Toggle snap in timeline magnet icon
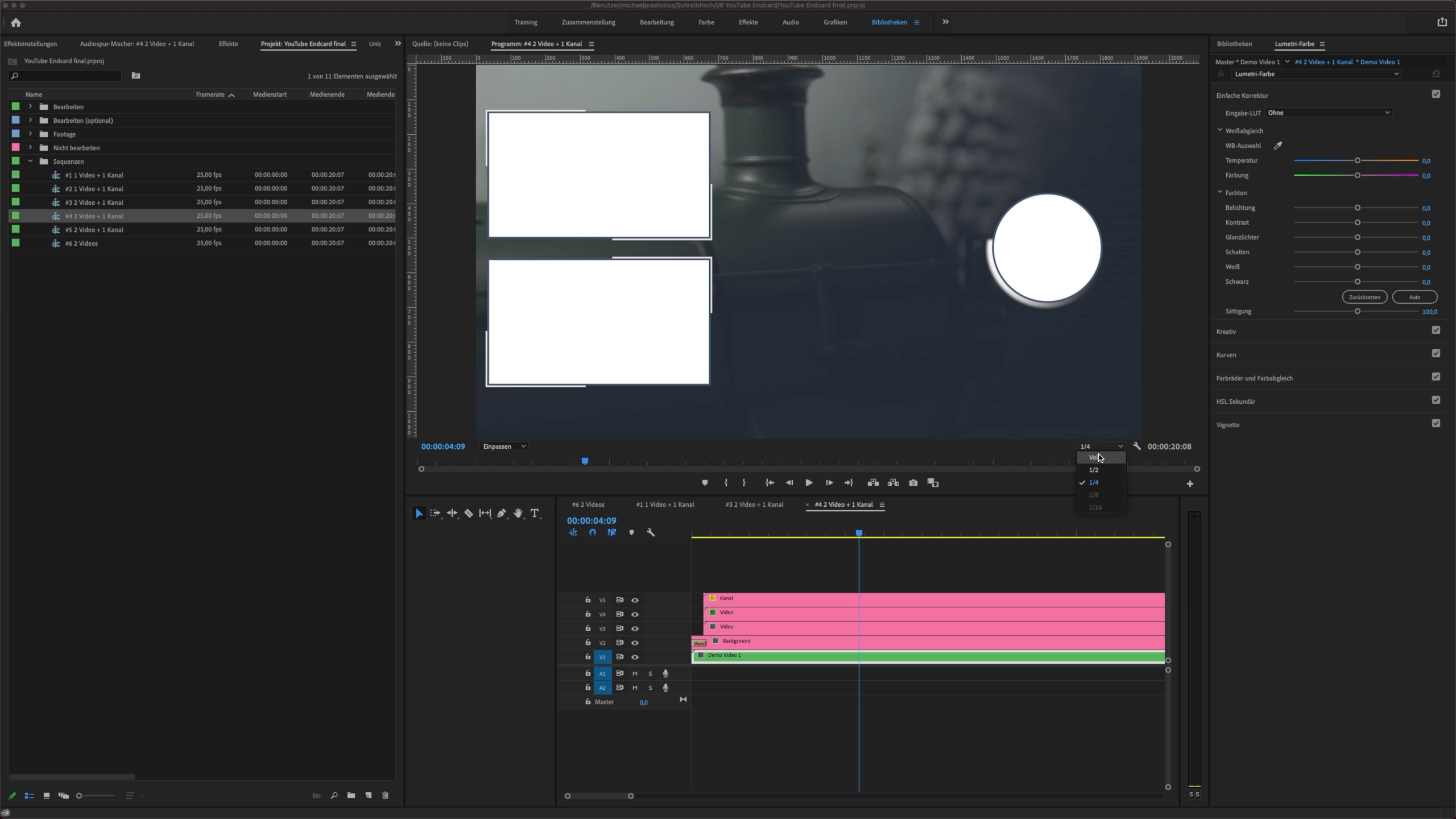The width and height of the screenshot is (1456, 819). tap(593, 533)
